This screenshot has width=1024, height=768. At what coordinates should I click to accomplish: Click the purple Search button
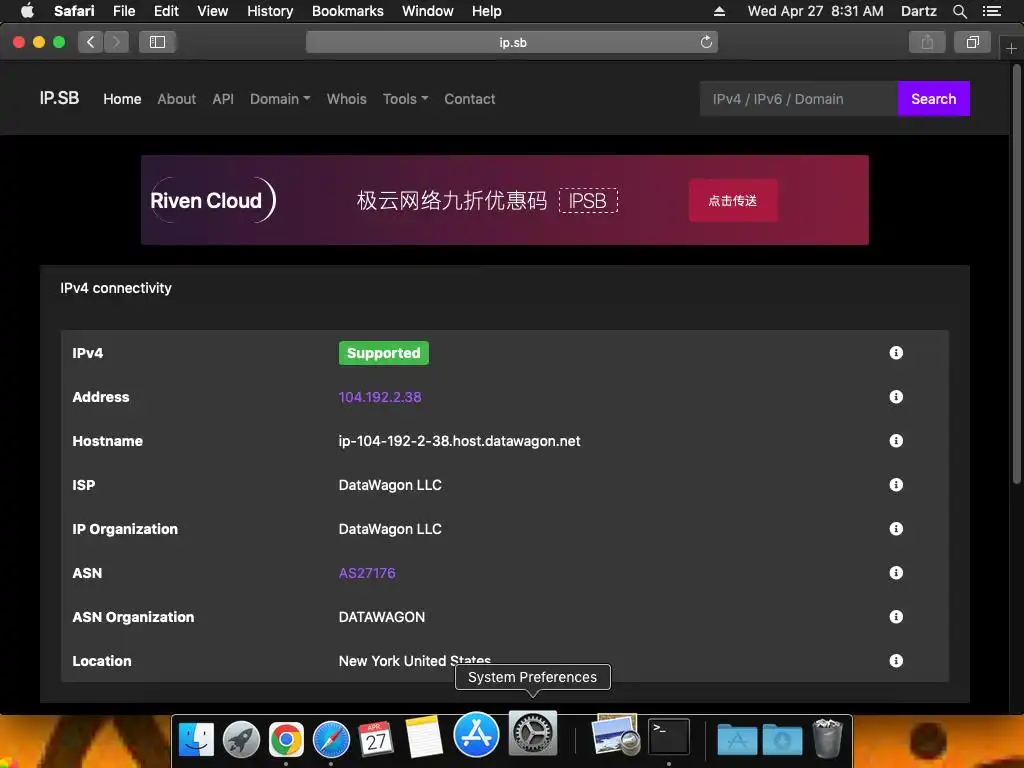pyautogui.click(x=933, y=99)
